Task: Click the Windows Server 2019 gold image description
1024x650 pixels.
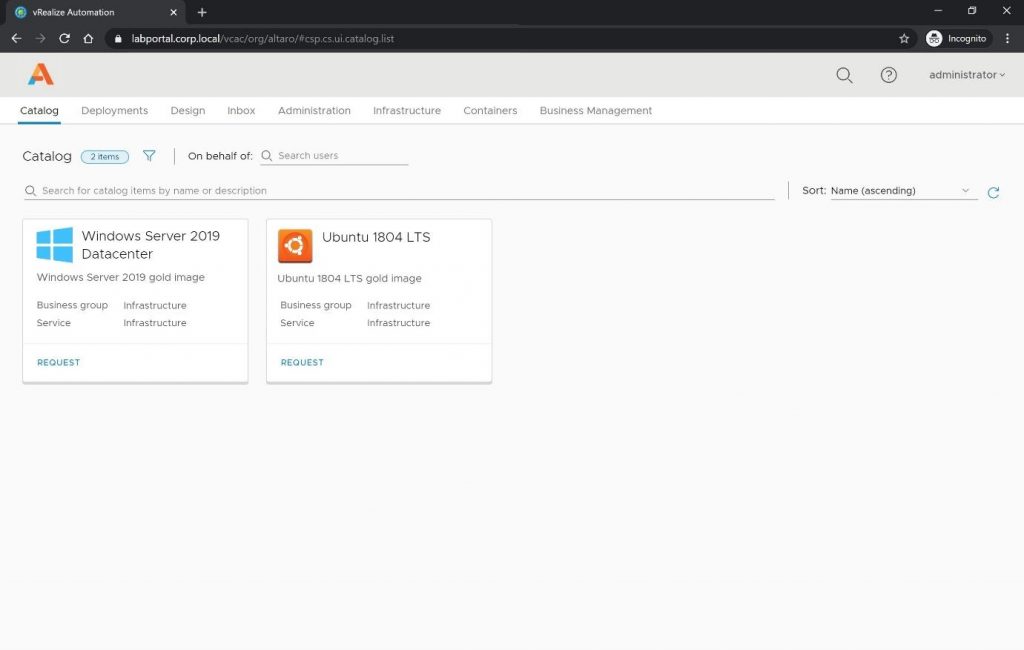Action: 121,277
